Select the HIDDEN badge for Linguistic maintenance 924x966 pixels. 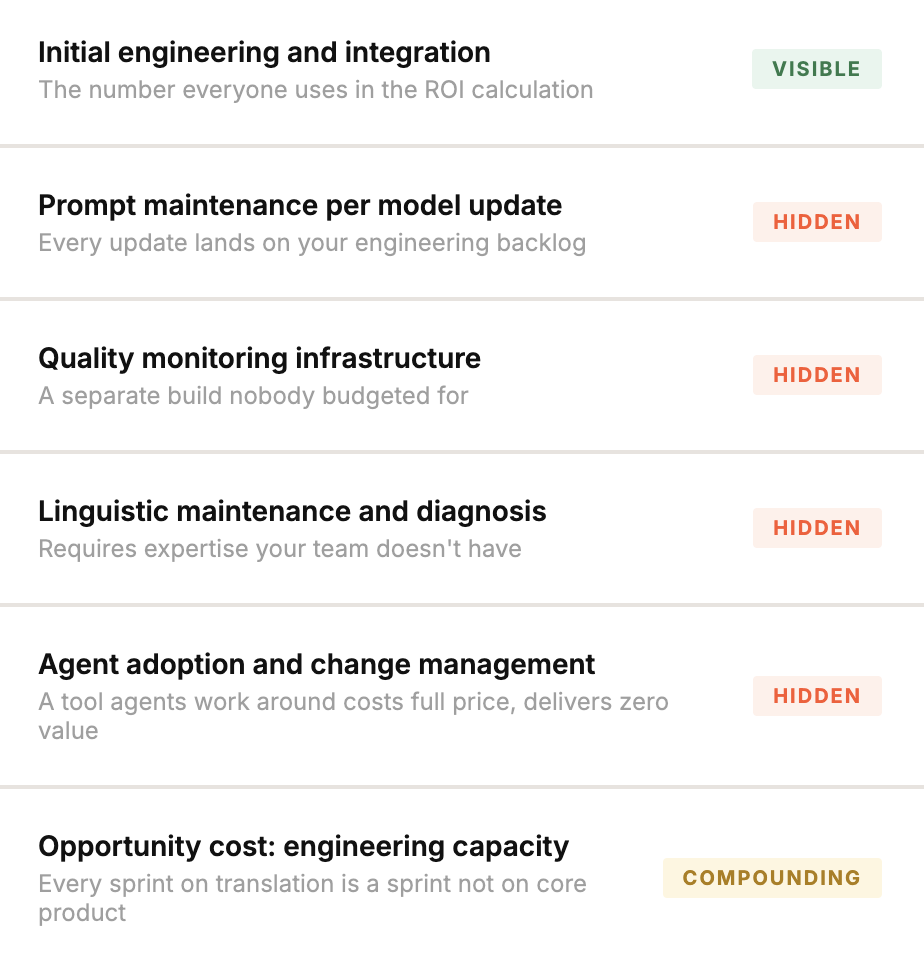[816, 528]
